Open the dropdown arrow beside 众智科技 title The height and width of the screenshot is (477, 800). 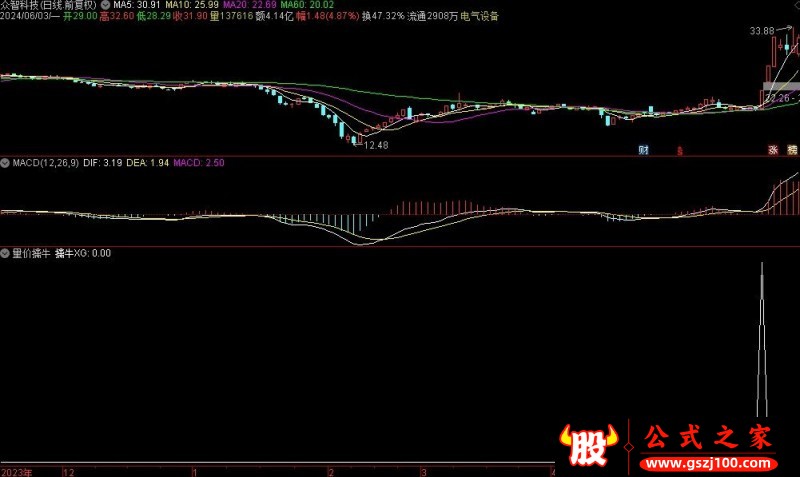coord(105,5)
